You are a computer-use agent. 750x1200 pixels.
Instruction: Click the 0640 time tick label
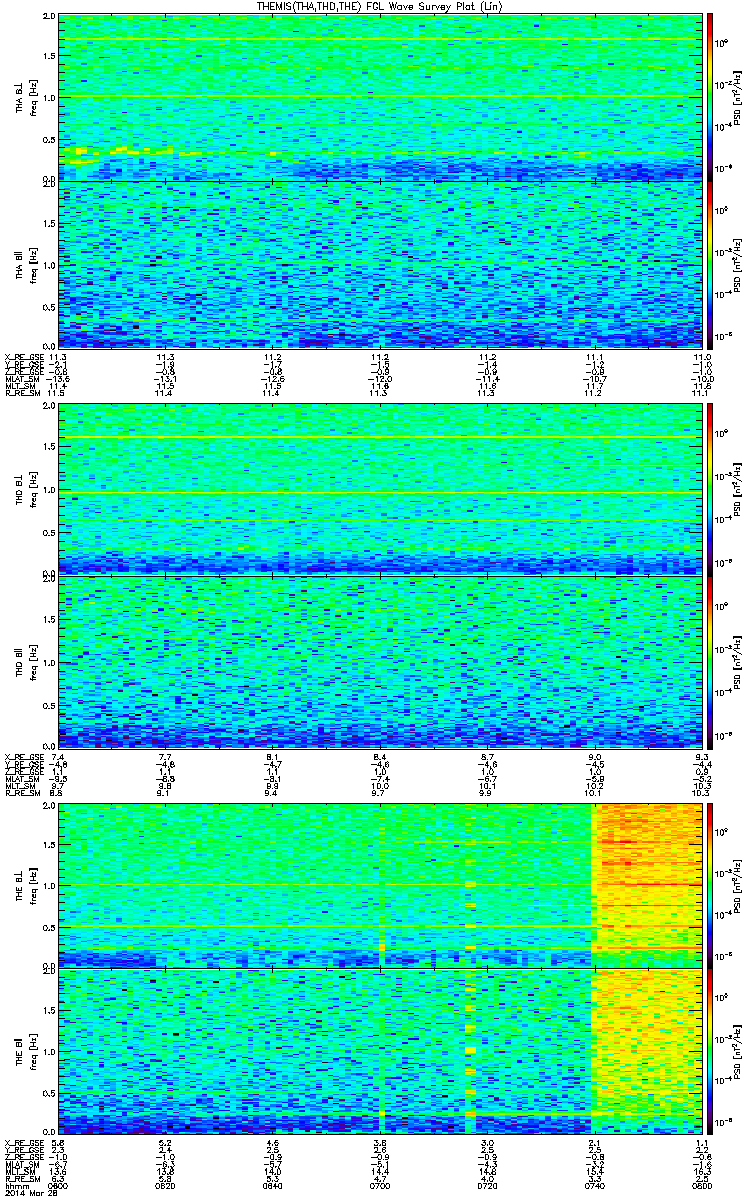pos(272,1186)
